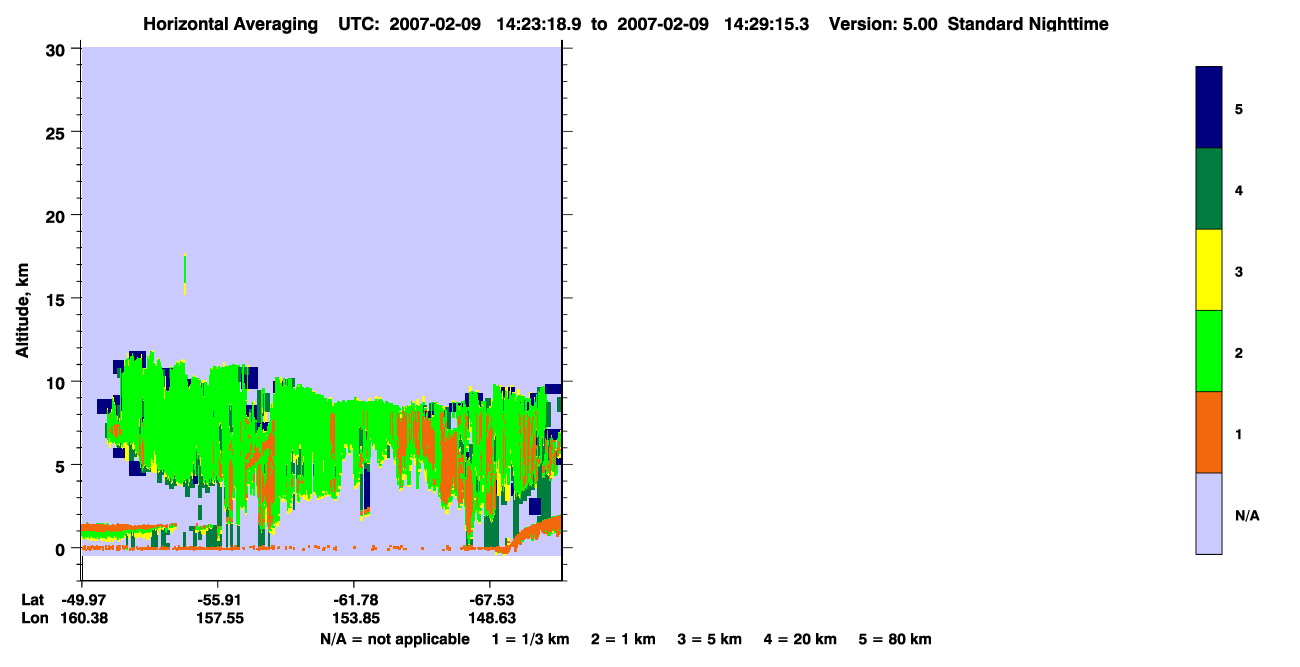1300x667 pixels.
Task: Click the longitude value '148.63'
Action: click(x=490, y=618)
